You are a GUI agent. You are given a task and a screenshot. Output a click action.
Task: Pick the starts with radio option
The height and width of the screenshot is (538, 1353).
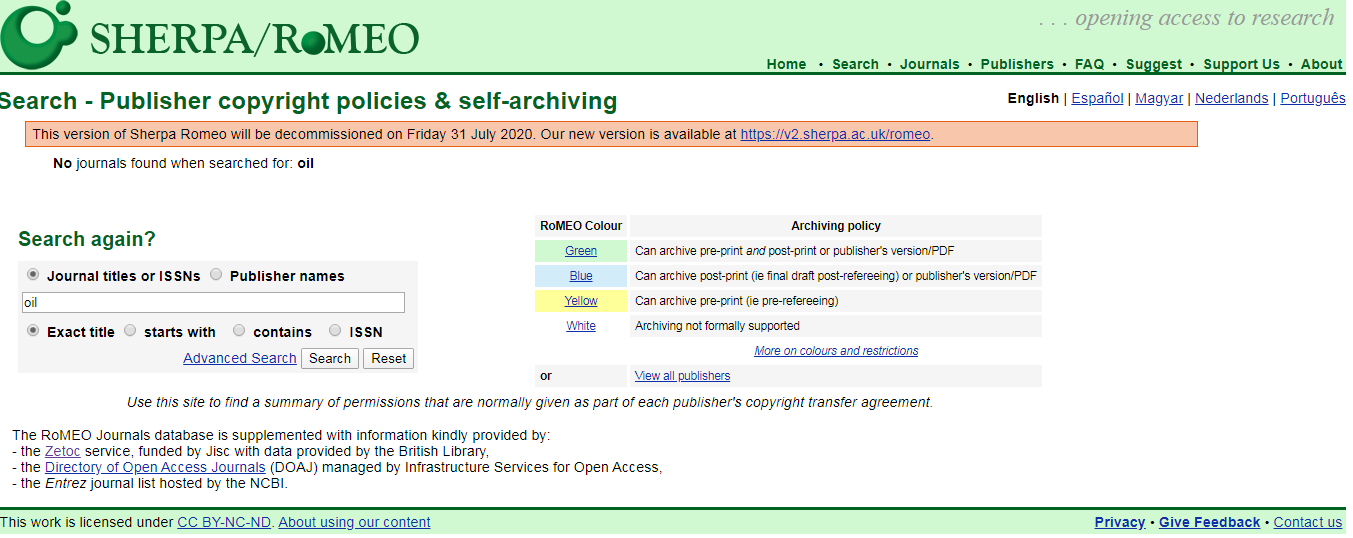tap(130, 331)
